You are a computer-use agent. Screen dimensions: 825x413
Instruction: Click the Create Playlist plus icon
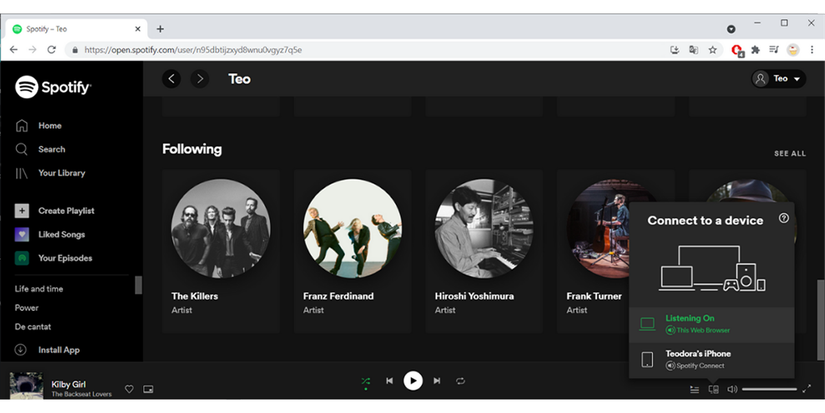point(22,211)
